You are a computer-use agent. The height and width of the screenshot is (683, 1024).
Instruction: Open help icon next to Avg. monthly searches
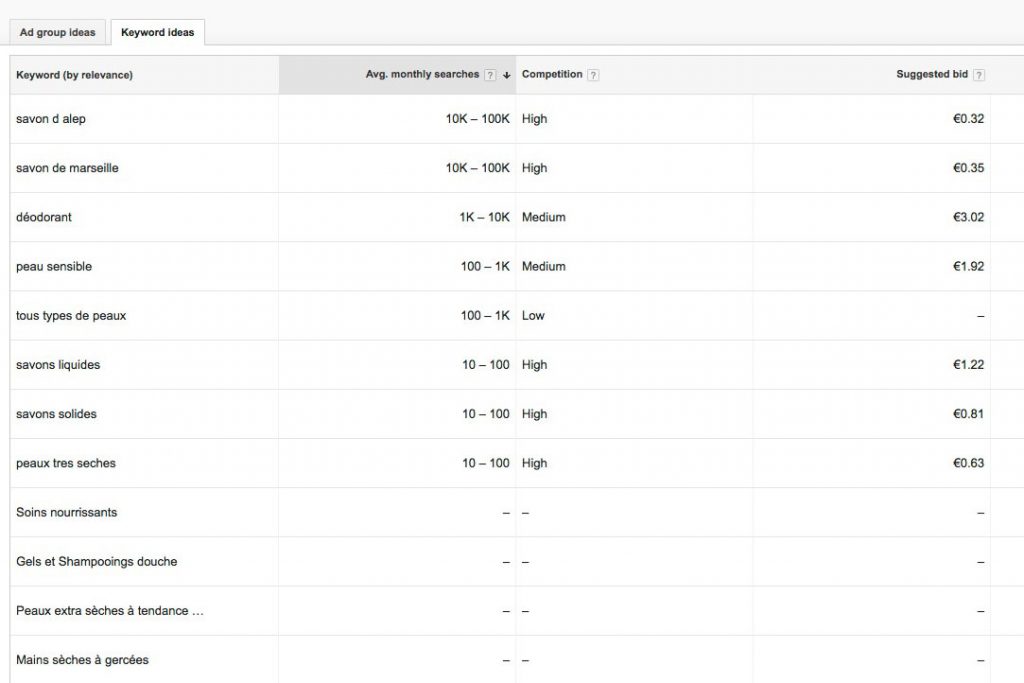[x=490, y=75]
